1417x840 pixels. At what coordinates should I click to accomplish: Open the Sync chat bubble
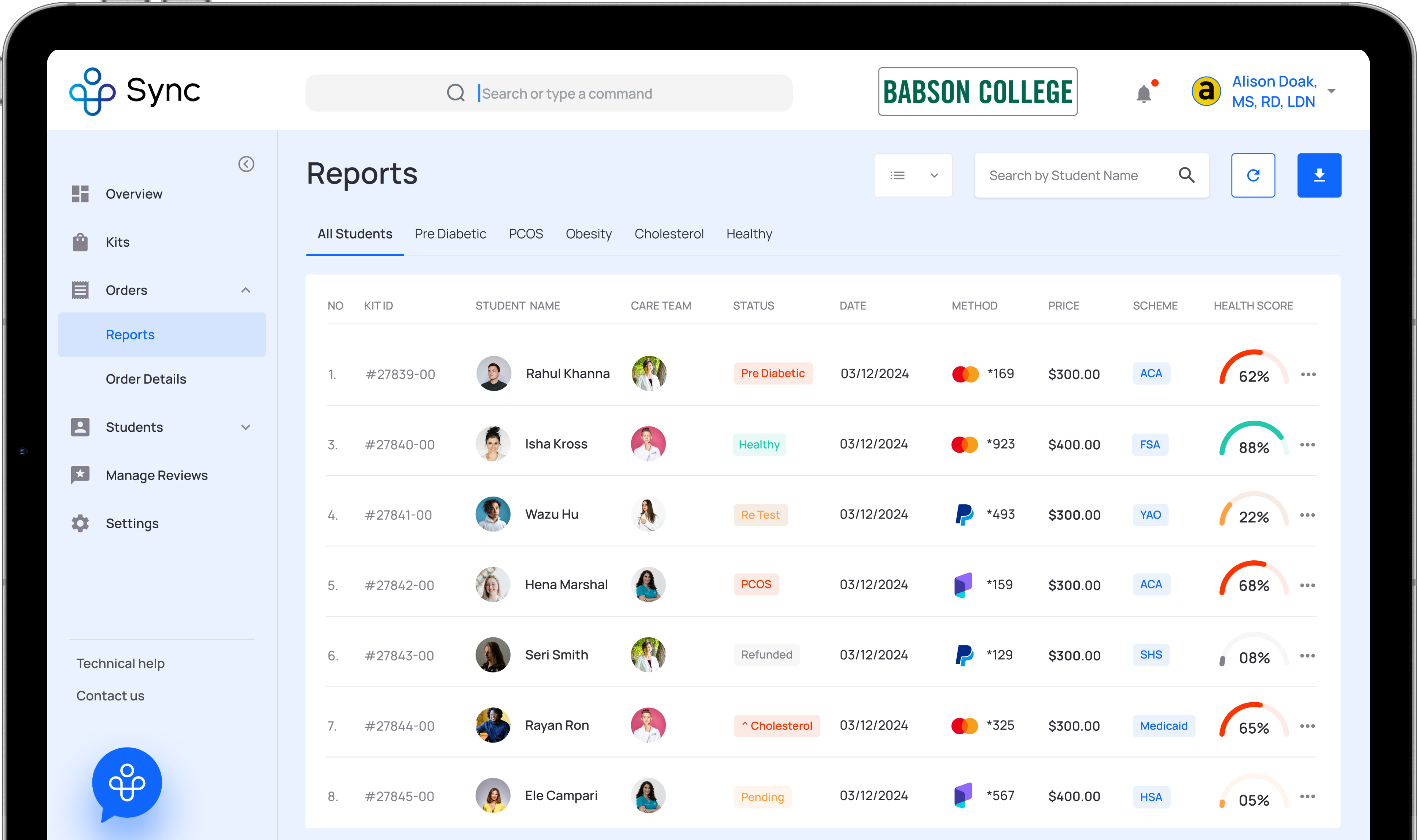[x=127, y=784]
